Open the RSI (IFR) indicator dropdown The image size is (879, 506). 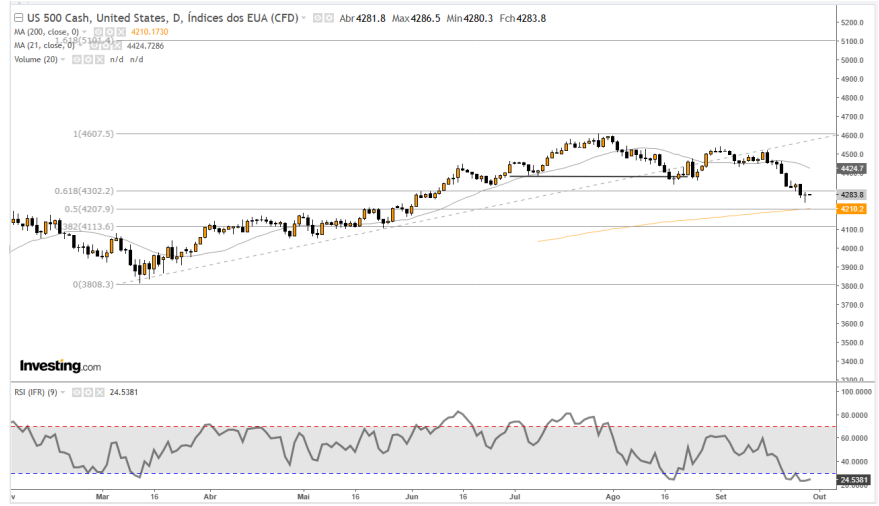[x=63, y=392]
